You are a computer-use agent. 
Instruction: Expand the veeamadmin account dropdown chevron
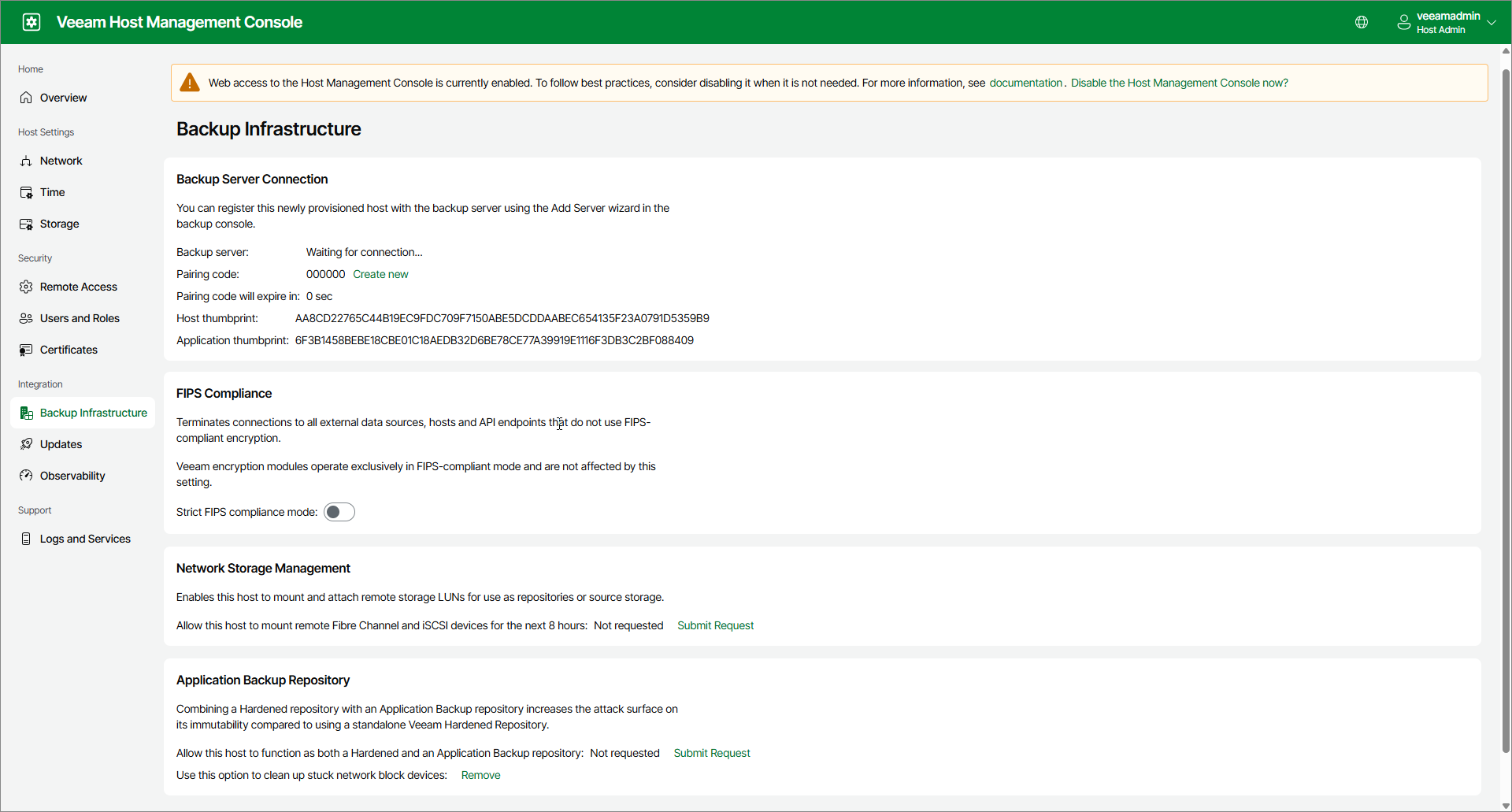(x=1492, y=22)
